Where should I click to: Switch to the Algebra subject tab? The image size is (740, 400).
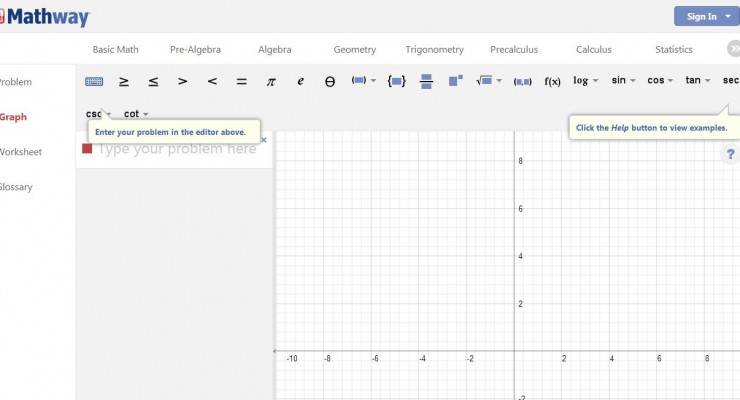[x=275, y=49]
